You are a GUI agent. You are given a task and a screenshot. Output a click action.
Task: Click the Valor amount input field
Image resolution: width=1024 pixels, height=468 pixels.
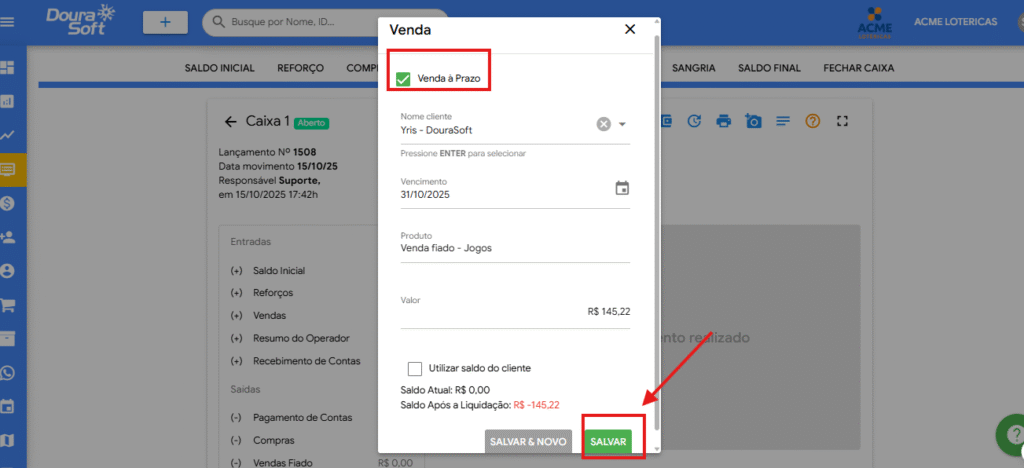(x=514, y=312)
